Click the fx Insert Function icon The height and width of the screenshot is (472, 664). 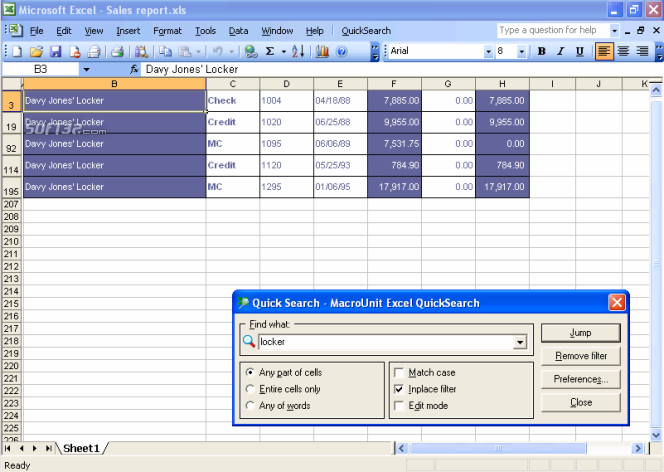coord(134,69)
